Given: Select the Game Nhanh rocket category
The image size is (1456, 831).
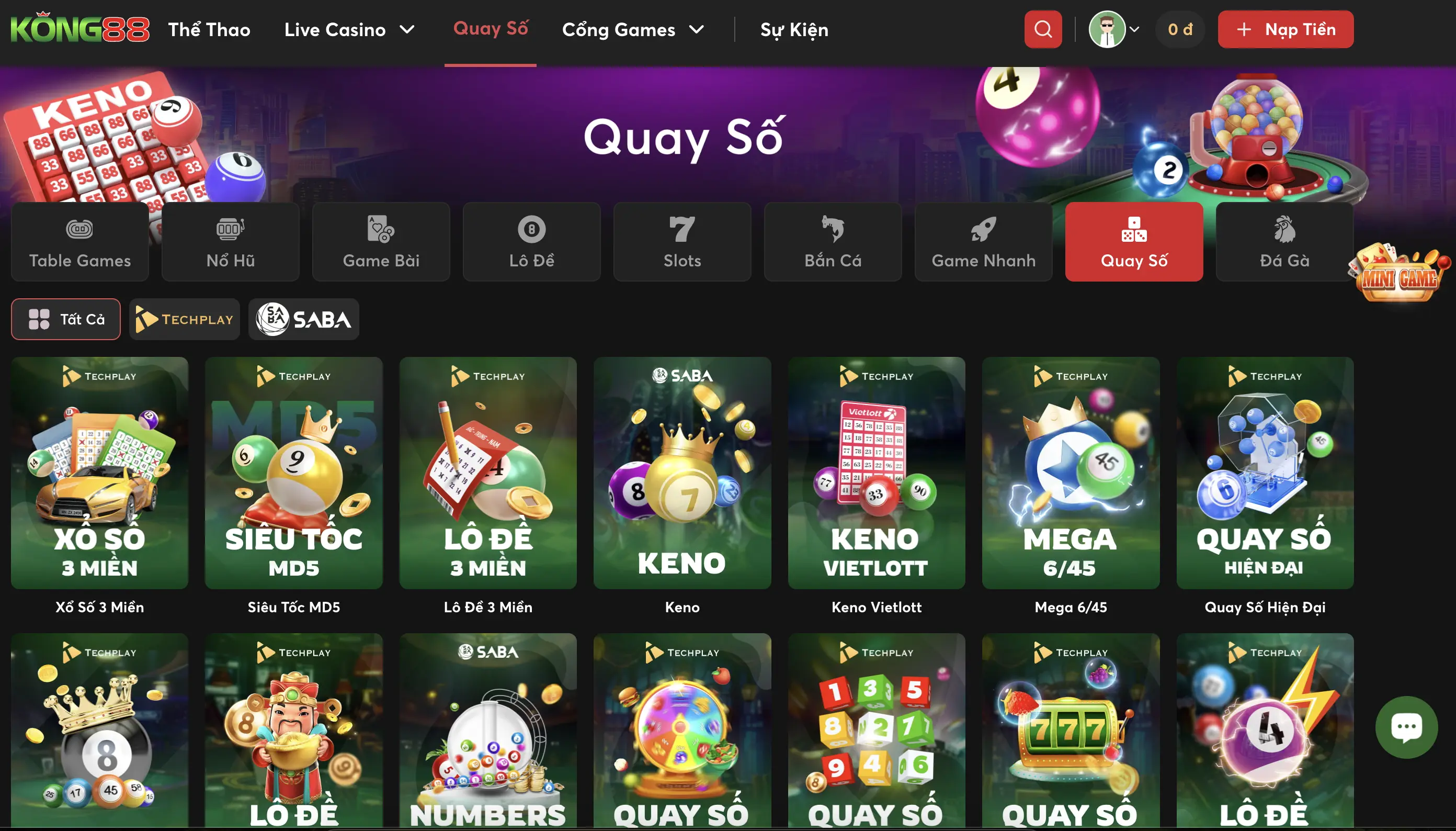Looking at the screenshot, I should click(983, 241).
